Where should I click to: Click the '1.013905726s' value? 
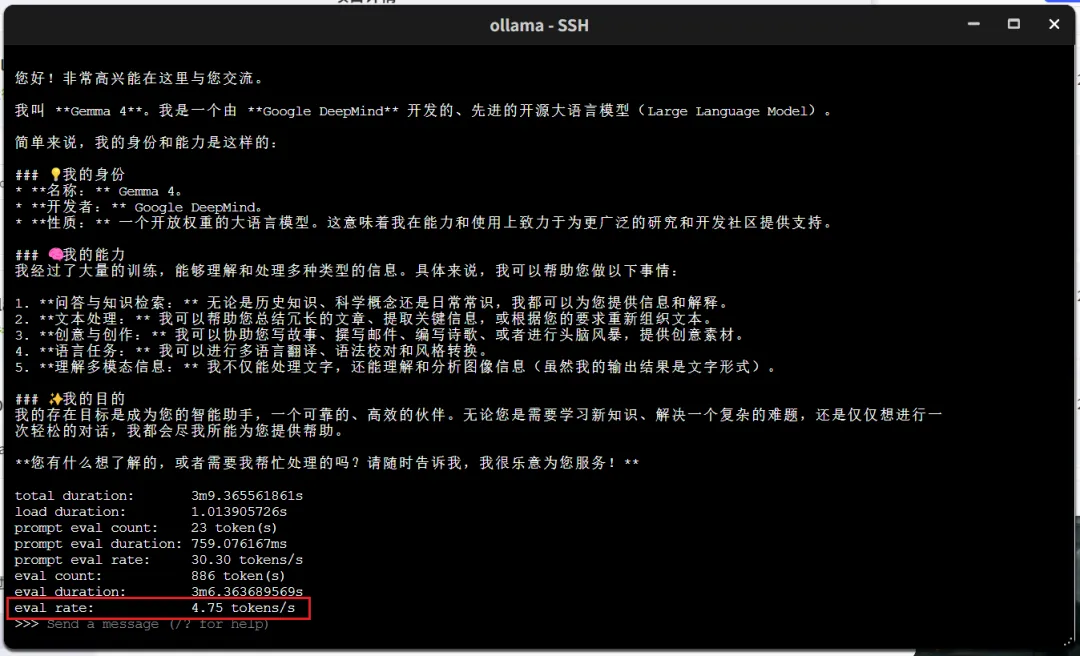pos(239,512)
